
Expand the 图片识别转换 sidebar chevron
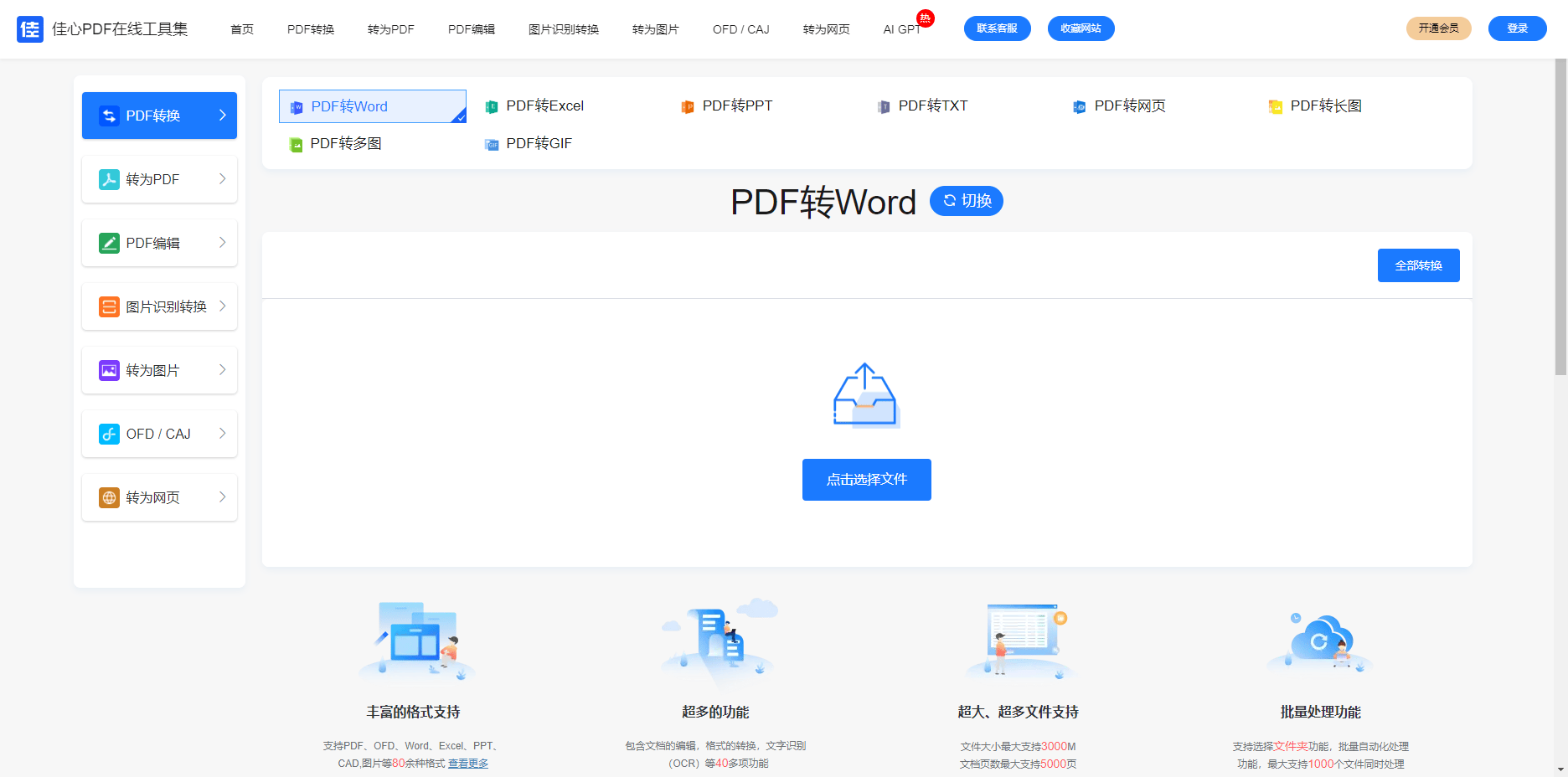click(x=222, y=306)
